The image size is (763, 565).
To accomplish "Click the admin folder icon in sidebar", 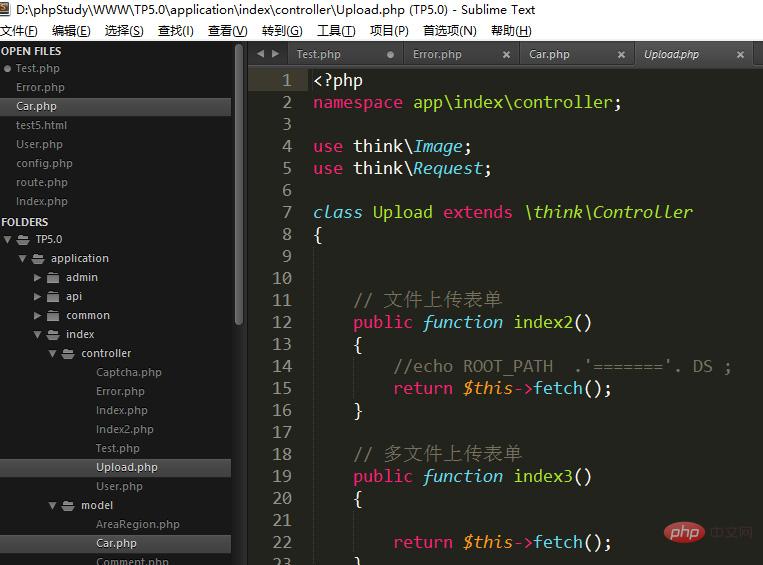I will tap(53, 278).
